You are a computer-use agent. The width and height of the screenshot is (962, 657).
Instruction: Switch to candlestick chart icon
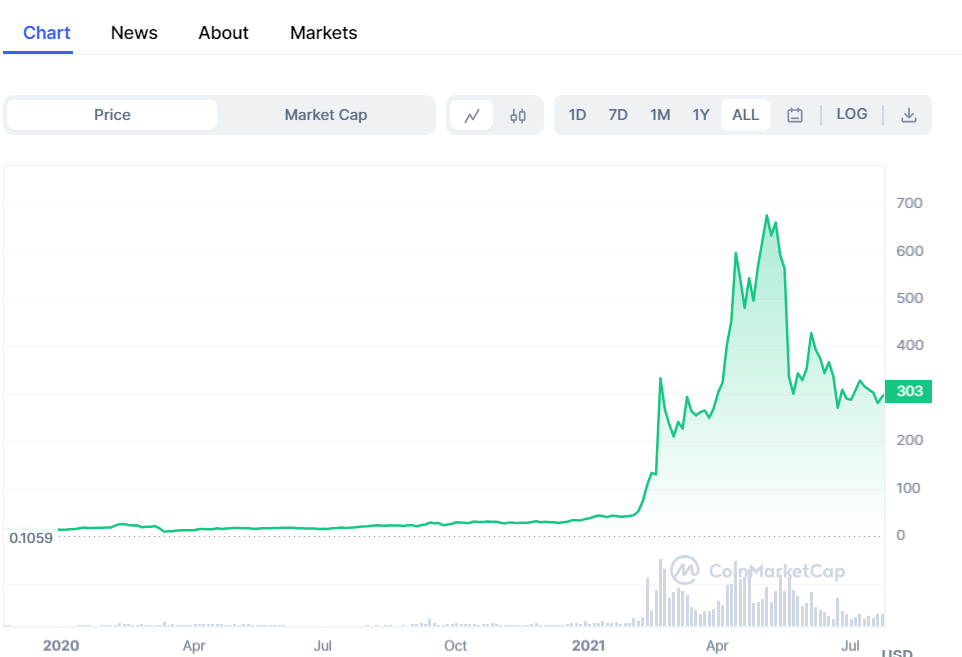pos(518,115)
